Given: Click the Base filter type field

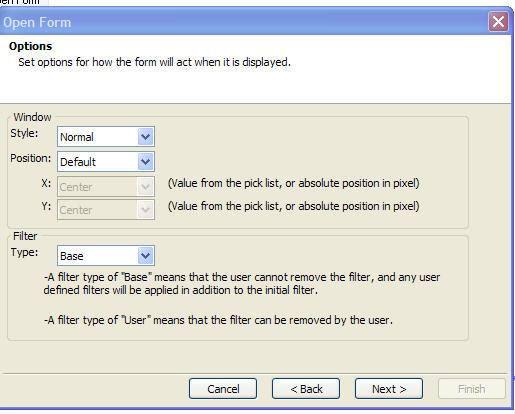Looking at the screenshot, I should (106, 256).
